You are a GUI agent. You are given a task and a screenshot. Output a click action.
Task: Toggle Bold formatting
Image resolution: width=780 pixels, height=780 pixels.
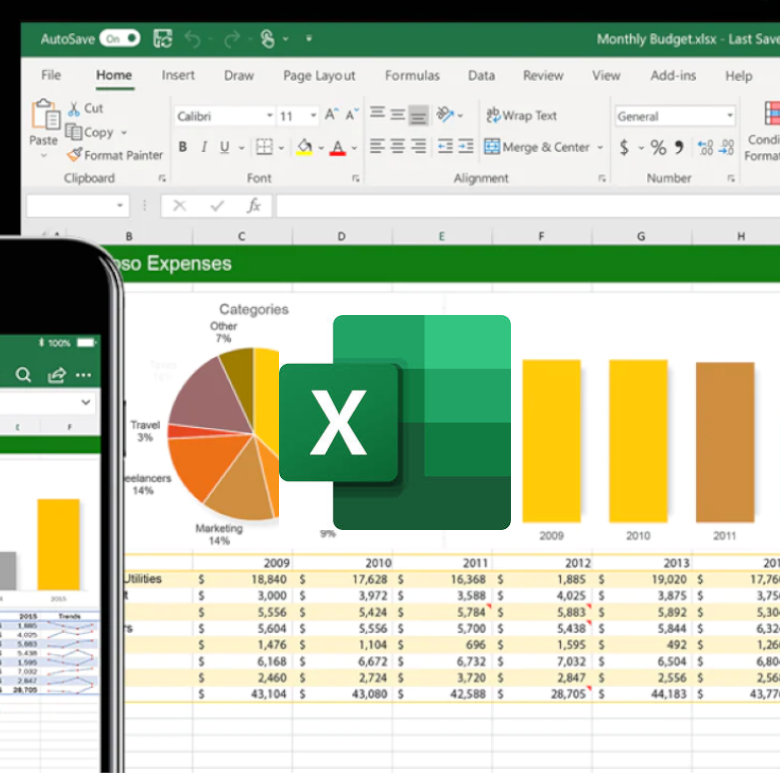183,147
